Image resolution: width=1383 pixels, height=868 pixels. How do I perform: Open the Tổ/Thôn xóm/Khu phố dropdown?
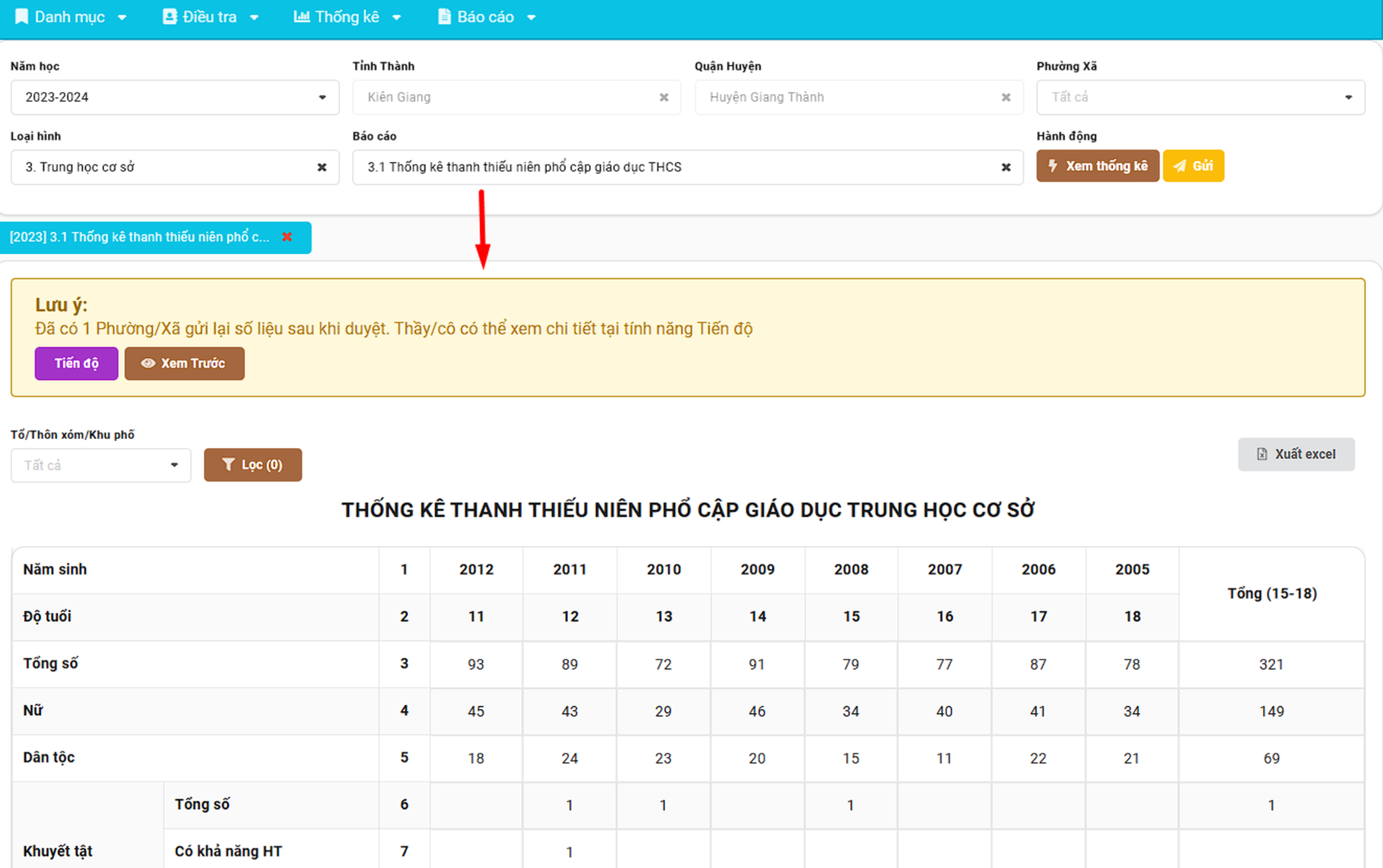[101, 465]
